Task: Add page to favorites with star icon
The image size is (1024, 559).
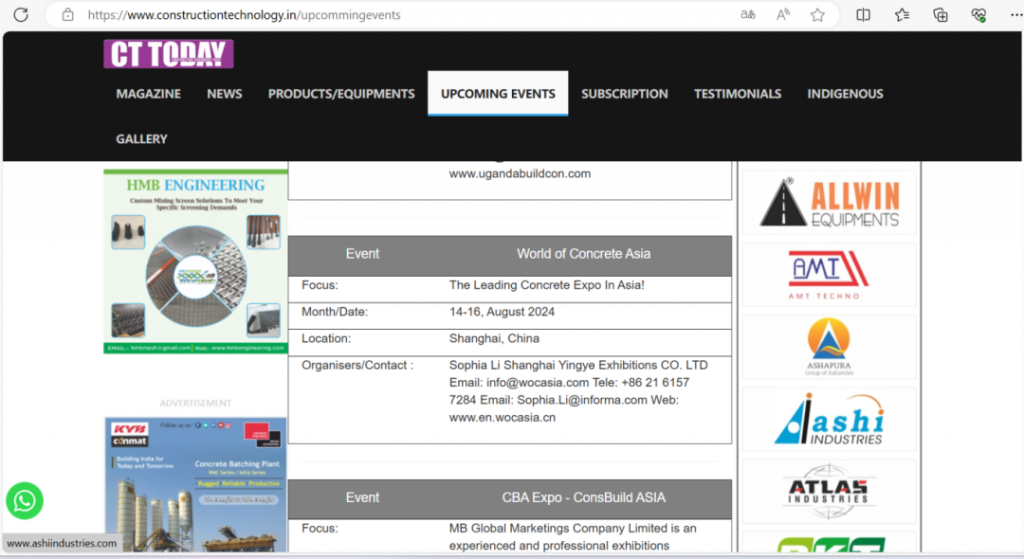Action: click(x=817, y=15)
